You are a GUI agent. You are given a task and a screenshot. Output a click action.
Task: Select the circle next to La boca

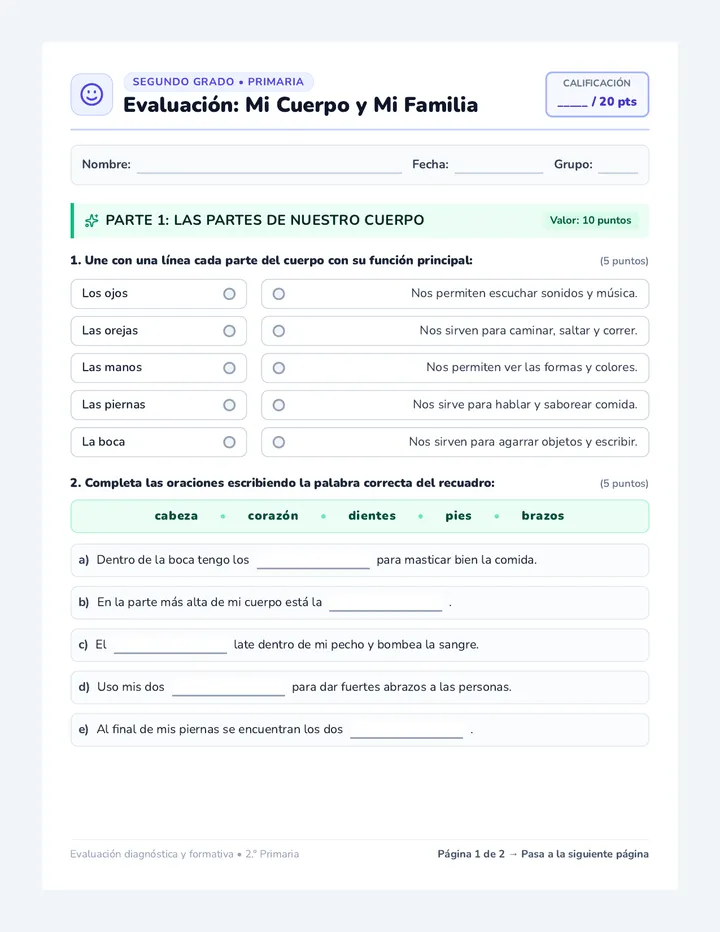point(229,442)
